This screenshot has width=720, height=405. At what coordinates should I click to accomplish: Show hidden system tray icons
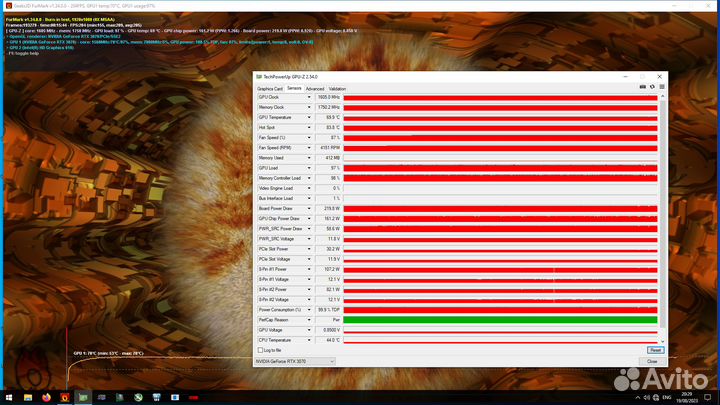click(x=637, y=398)
